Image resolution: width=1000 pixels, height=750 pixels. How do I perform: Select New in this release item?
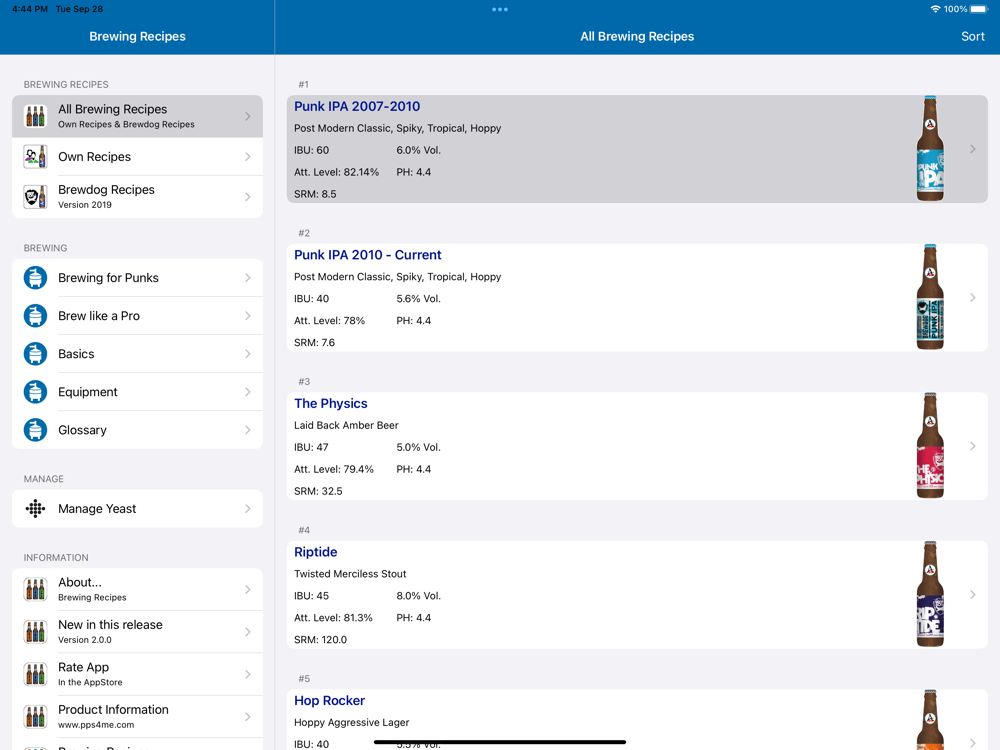tap(137, 632)
